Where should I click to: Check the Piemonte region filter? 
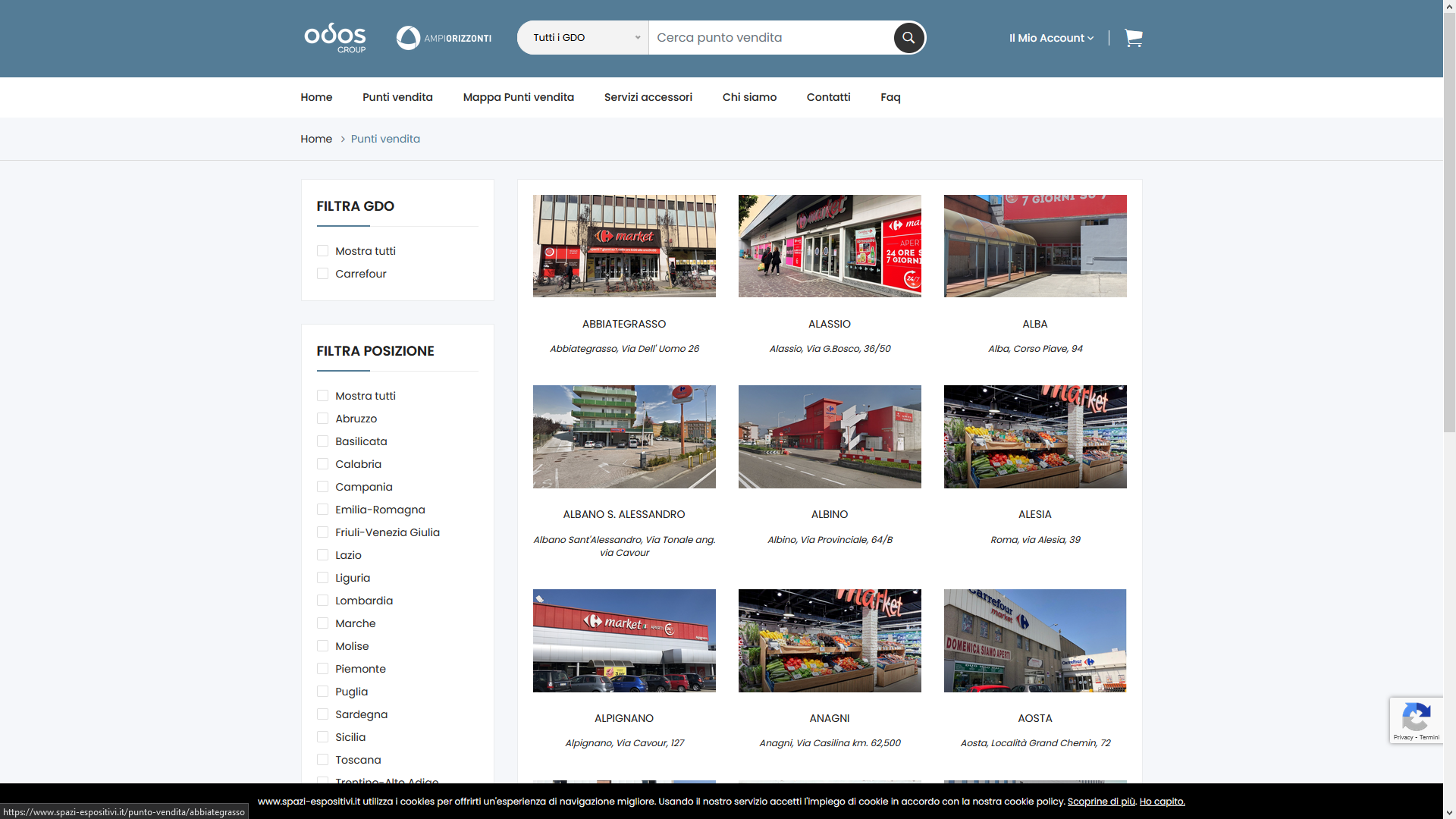(x=322, y=669)
